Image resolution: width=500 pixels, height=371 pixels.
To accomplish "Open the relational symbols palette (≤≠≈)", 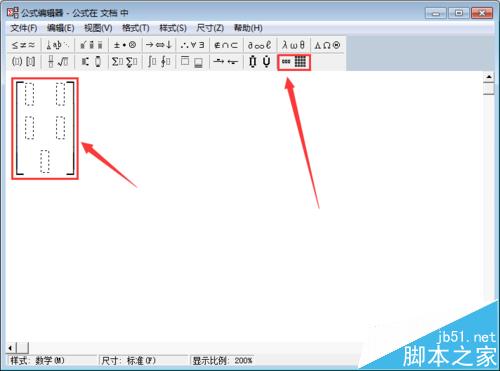I will [24, 45].
